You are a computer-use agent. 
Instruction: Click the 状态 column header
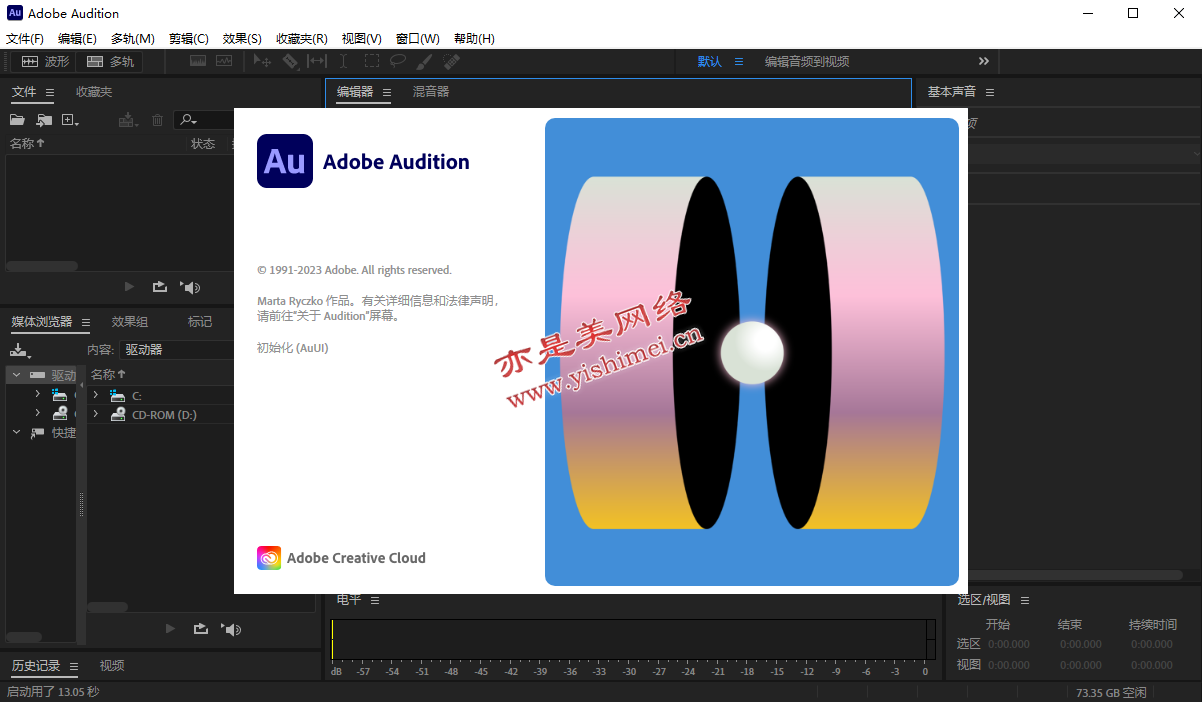(x=203, y=144)
